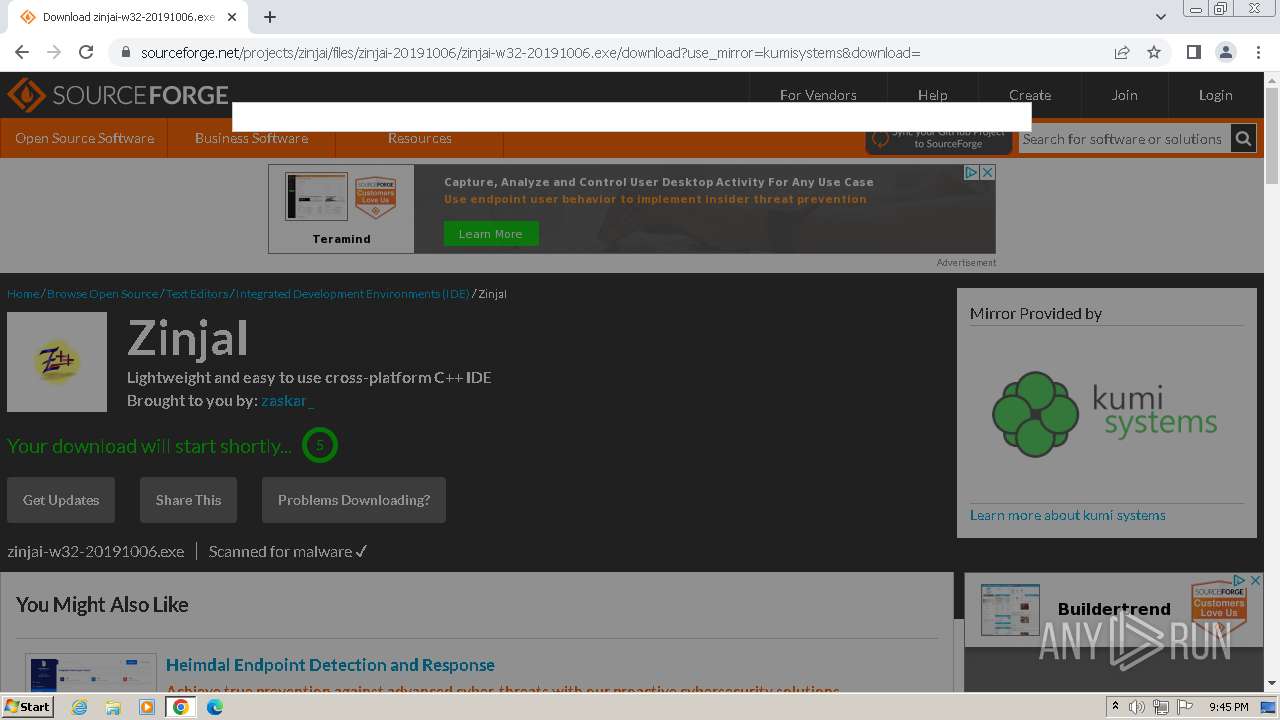Follow Text Editors breadcrumb
This screenshot has height=720, width=1280.
(x=197, y=294)
